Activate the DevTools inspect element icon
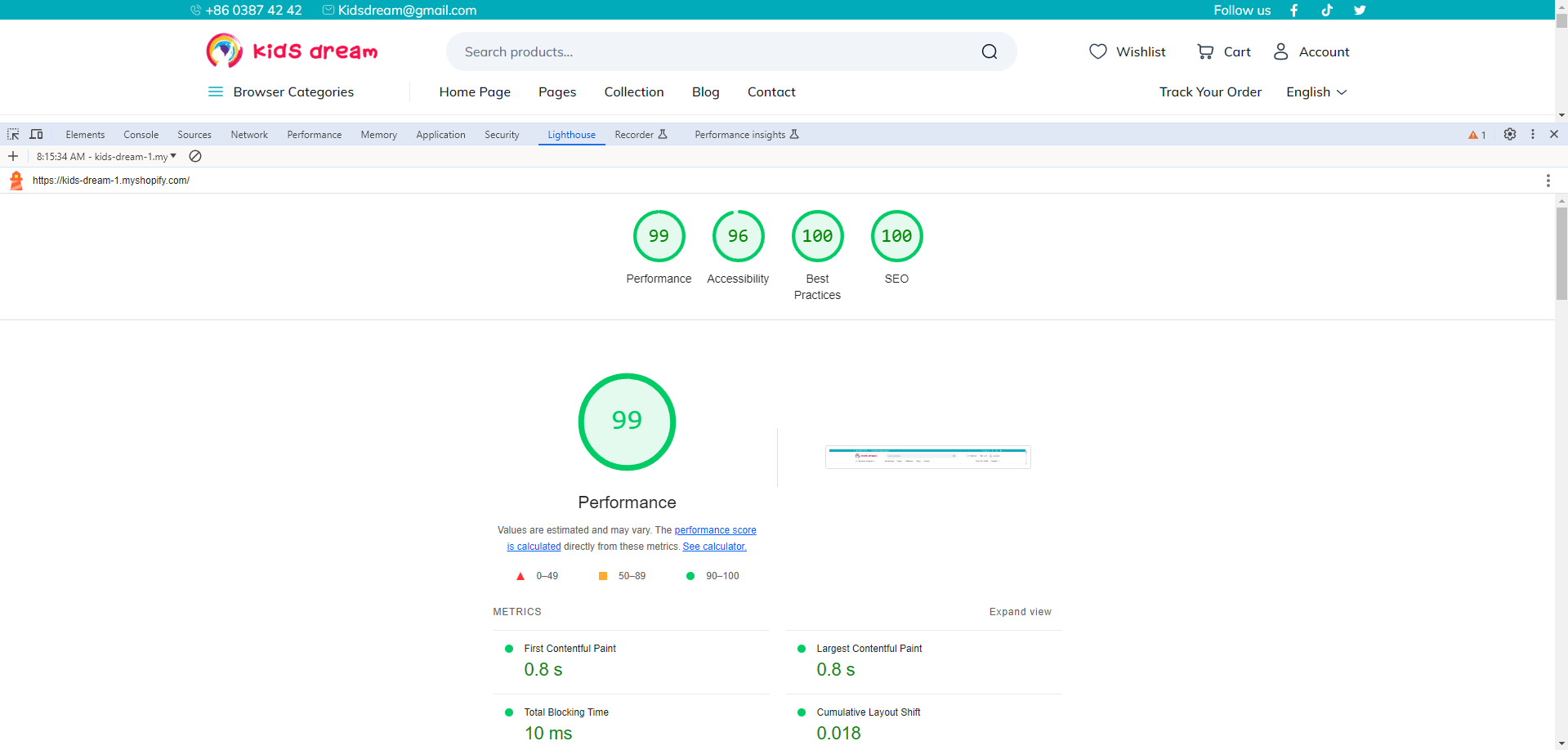Viewport: 1568px width, 750px height. coord(13,134)
